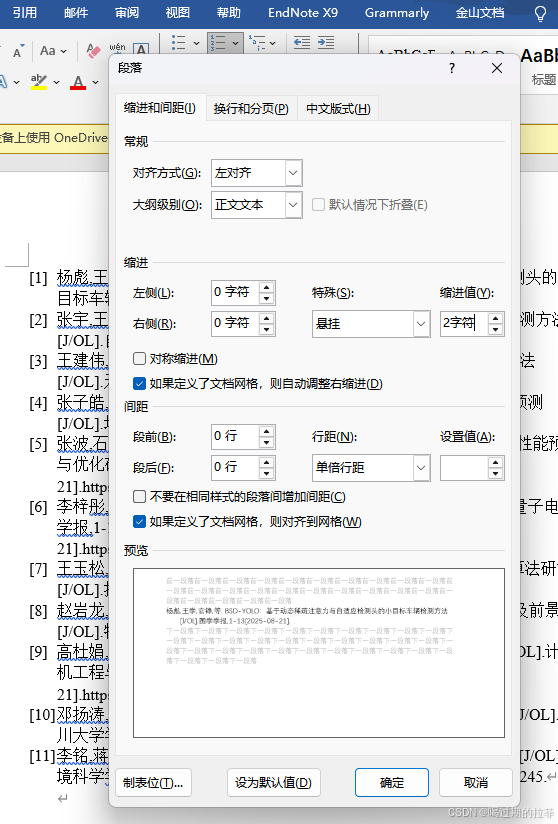Click the line spacing value (设置值) field
Image resolution: width=558 pixels, height=824 pixels.
tap(464, 468)
